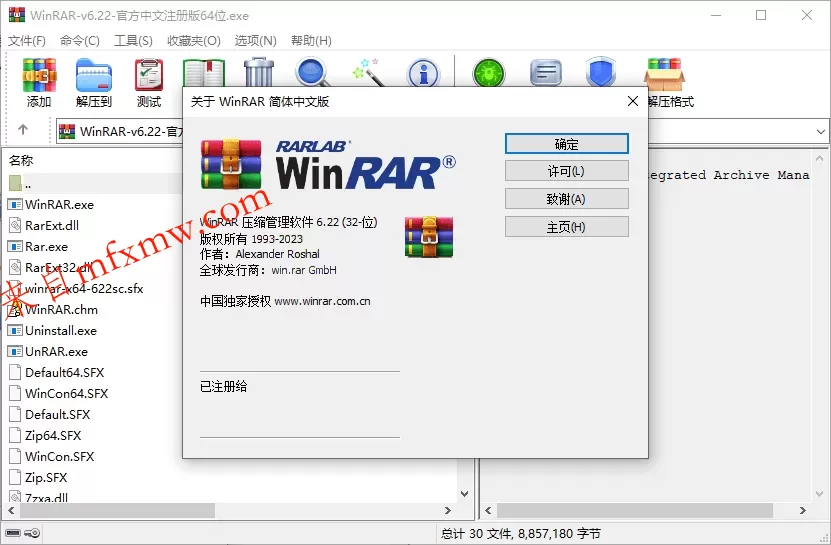Select UnRAR.exe in file list

pos(56,351)
